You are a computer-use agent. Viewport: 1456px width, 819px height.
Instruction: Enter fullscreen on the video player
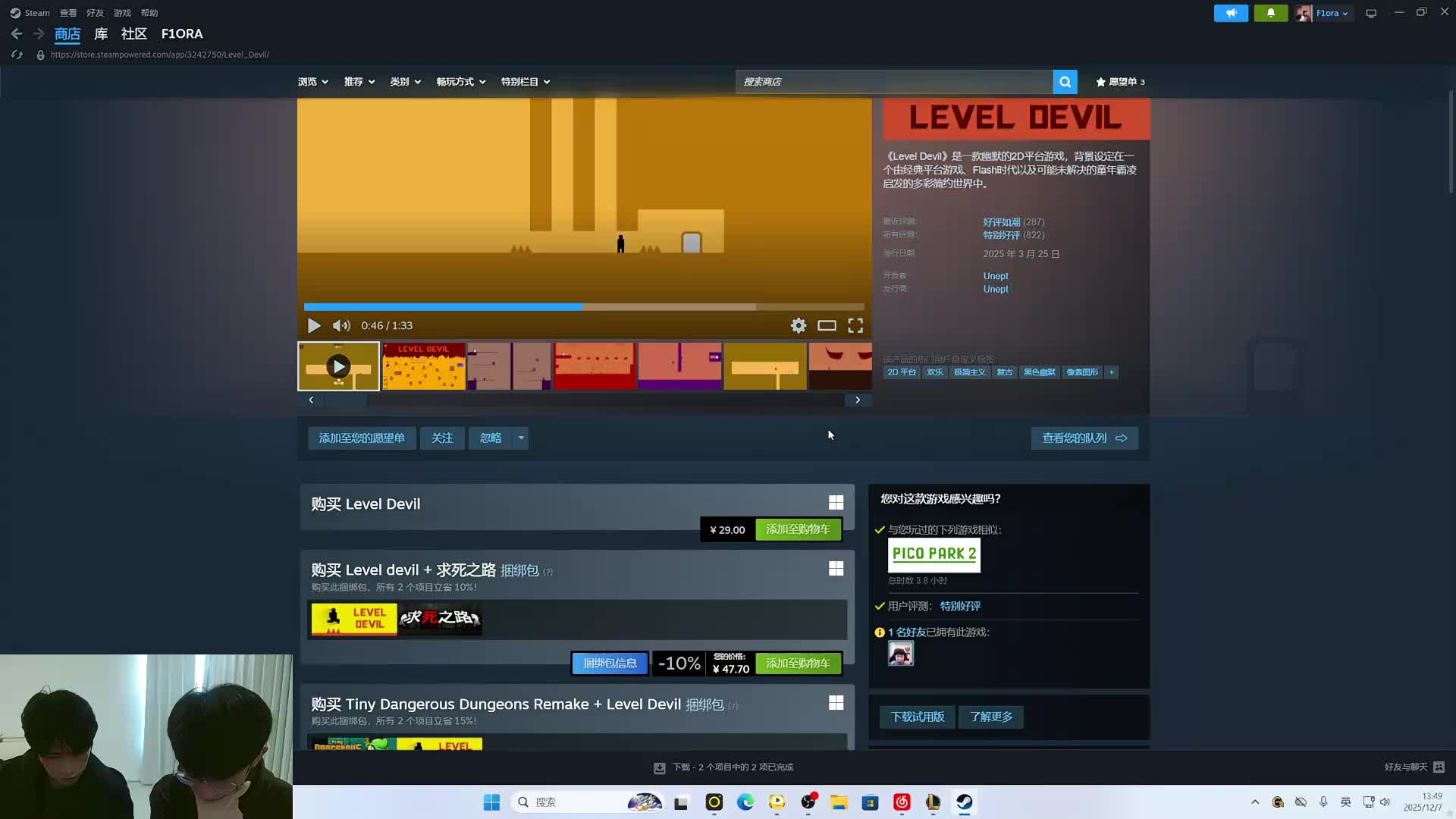pos(855,326)
